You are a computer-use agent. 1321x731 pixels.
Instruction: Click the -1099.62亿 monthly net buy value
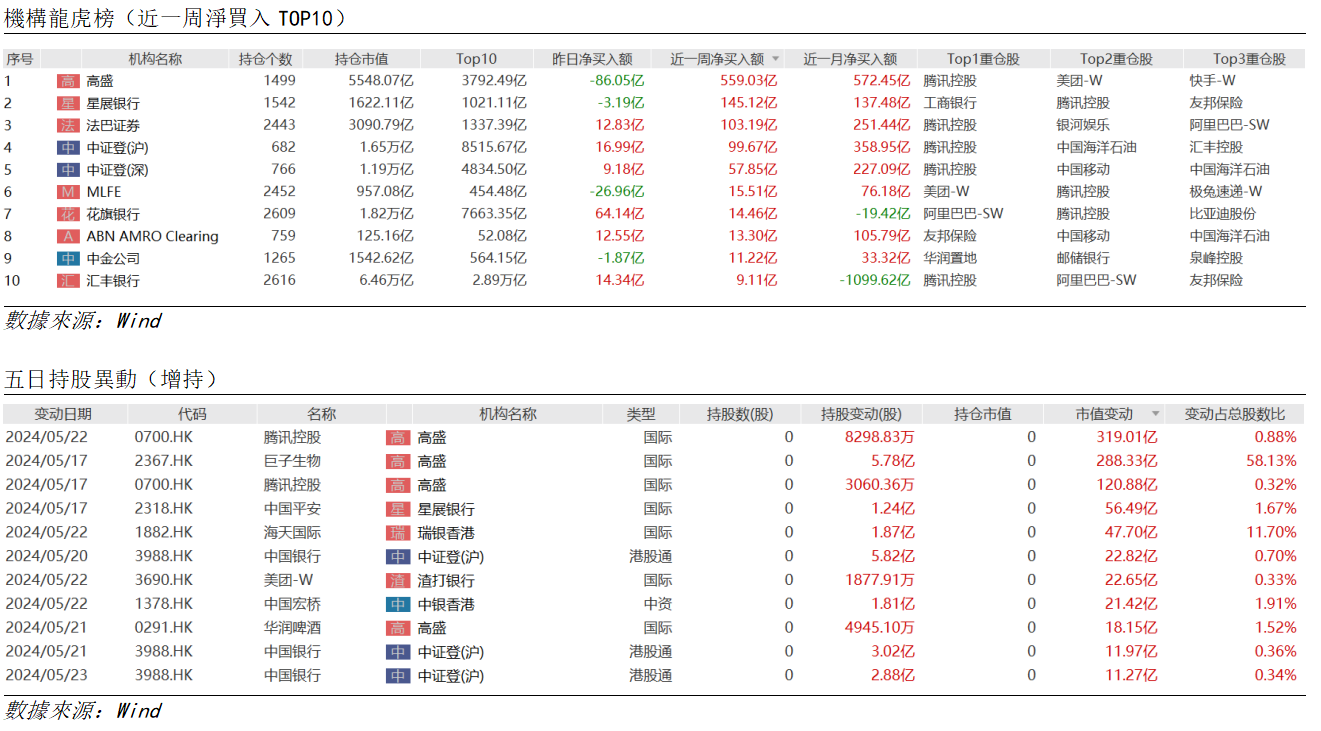(x=875, y=281)
